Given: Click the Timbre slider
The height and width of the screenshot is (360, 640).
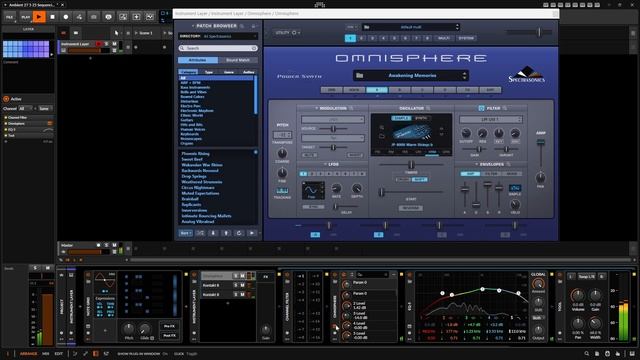Looking at the screenshot, I should coord(411,165).
